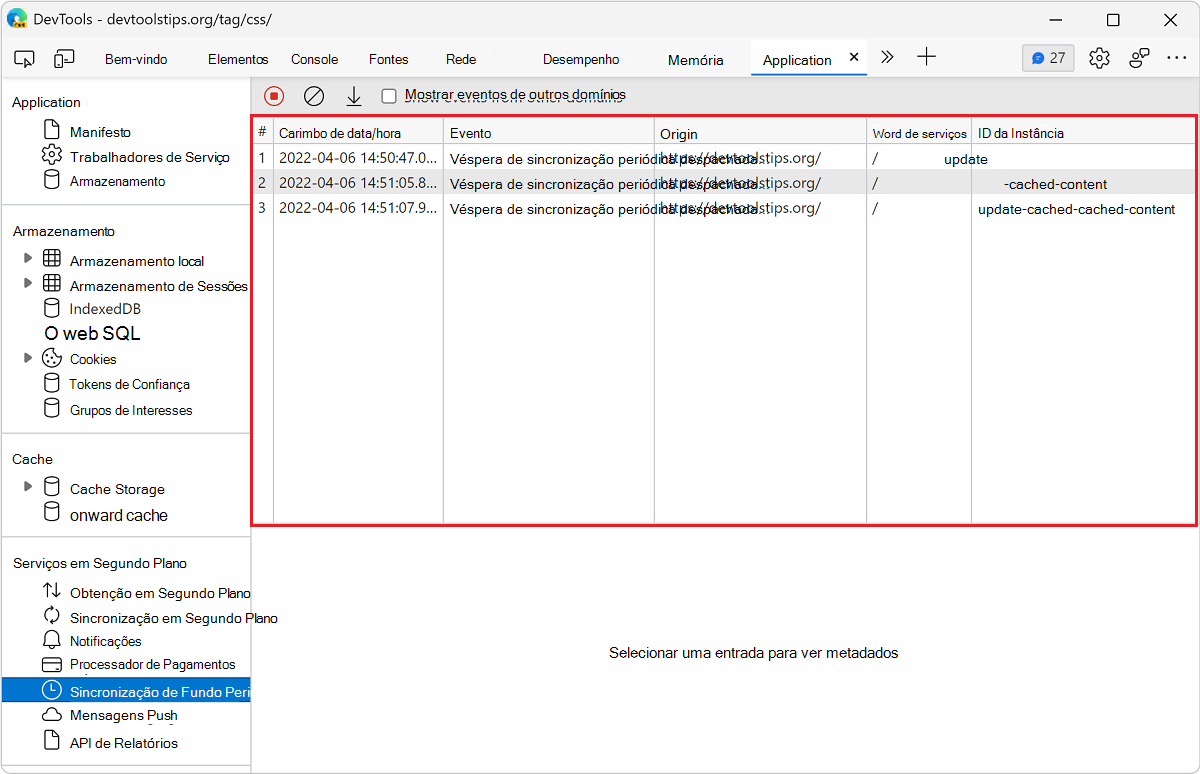Select event row with timestamp 14:50:47
Image resolution: width=1200 pixels, height=774 pixels.
[723, 158]
